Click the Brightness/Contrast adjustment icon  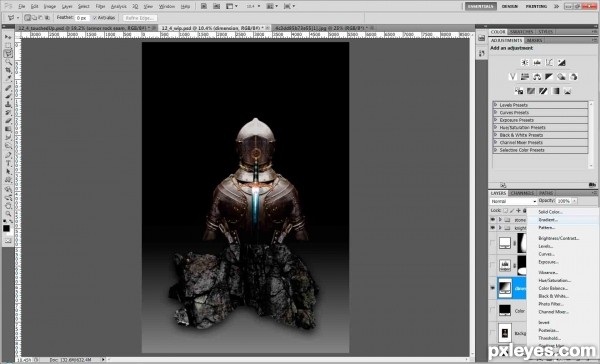[525, 62]
